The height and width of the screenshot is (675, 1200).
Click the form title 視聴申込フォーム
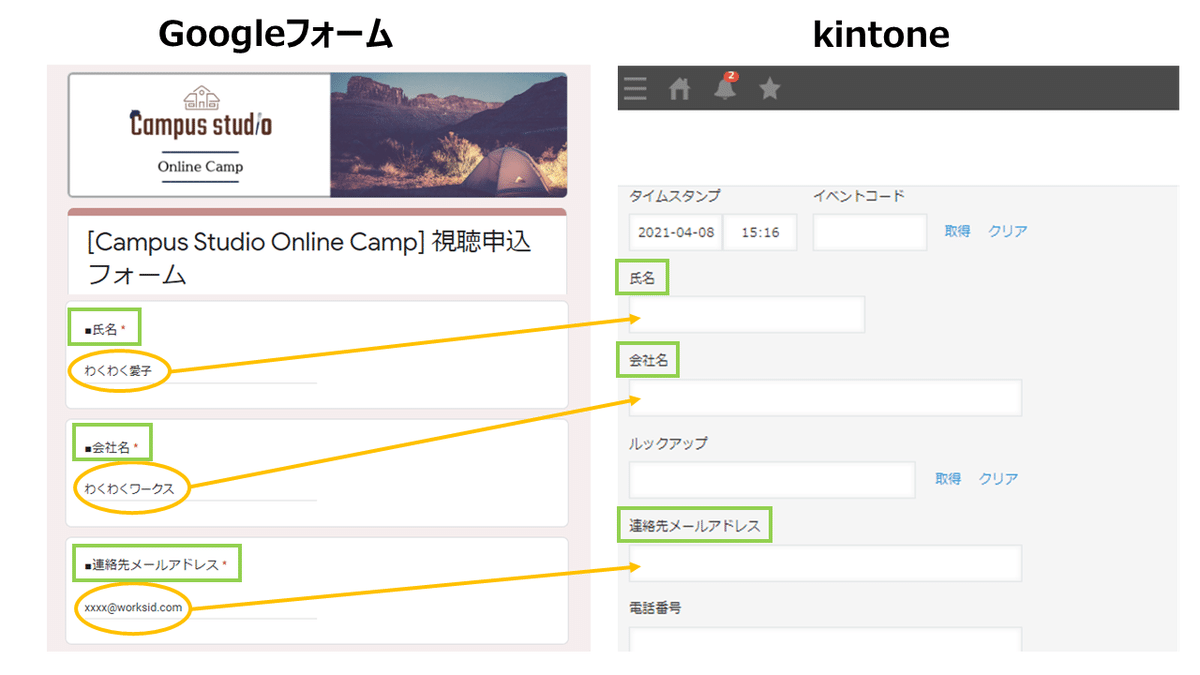(x=309, y=258)
